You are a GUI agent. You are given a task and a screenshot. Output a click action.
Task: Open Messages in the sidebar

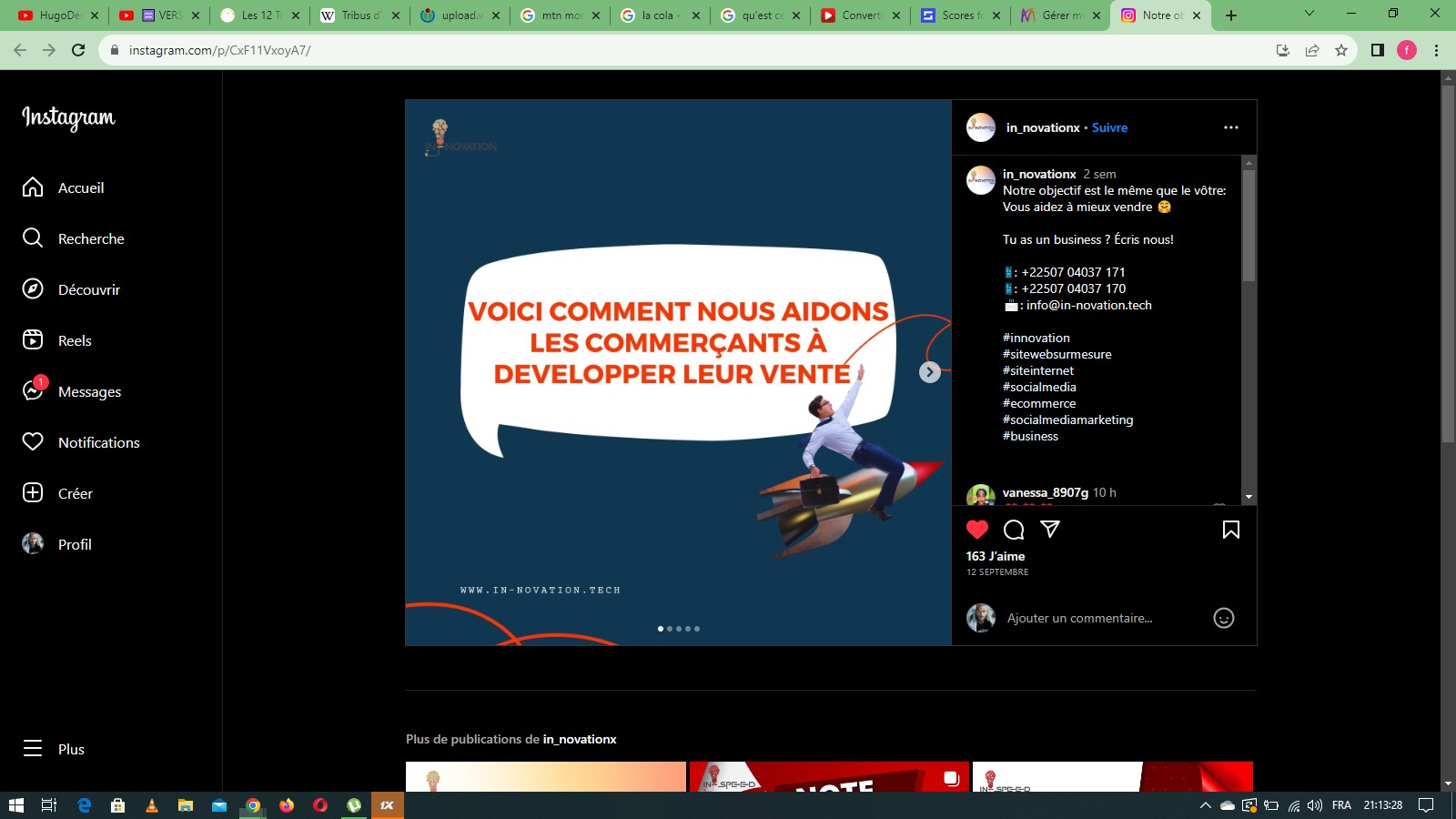89,391
